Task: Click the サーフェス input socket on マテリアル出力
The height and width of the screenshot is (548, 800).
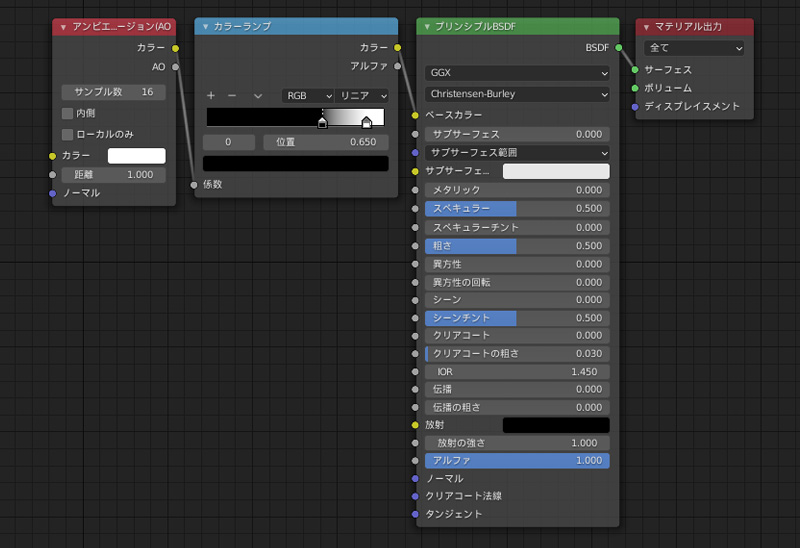Action: 634,70
